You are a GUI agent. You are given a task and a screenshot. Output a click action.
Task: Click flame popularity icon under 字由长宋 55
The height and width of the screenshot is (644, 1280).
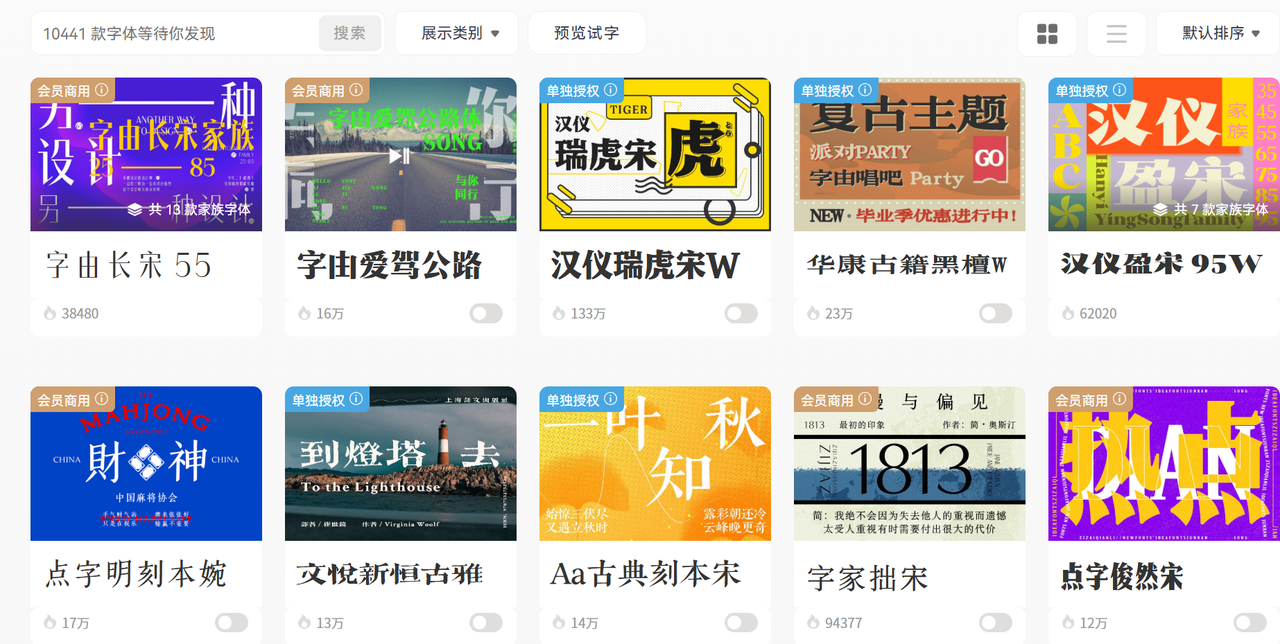50,313
